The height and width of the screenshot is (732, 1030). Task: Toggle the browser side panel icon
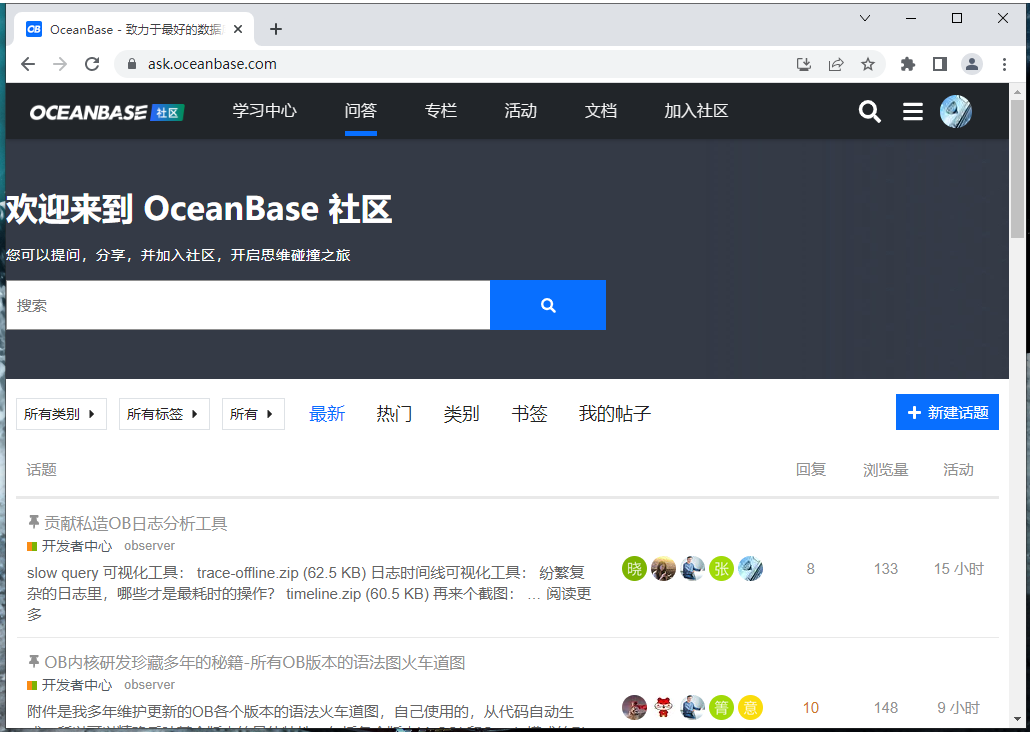pos(940,64)
